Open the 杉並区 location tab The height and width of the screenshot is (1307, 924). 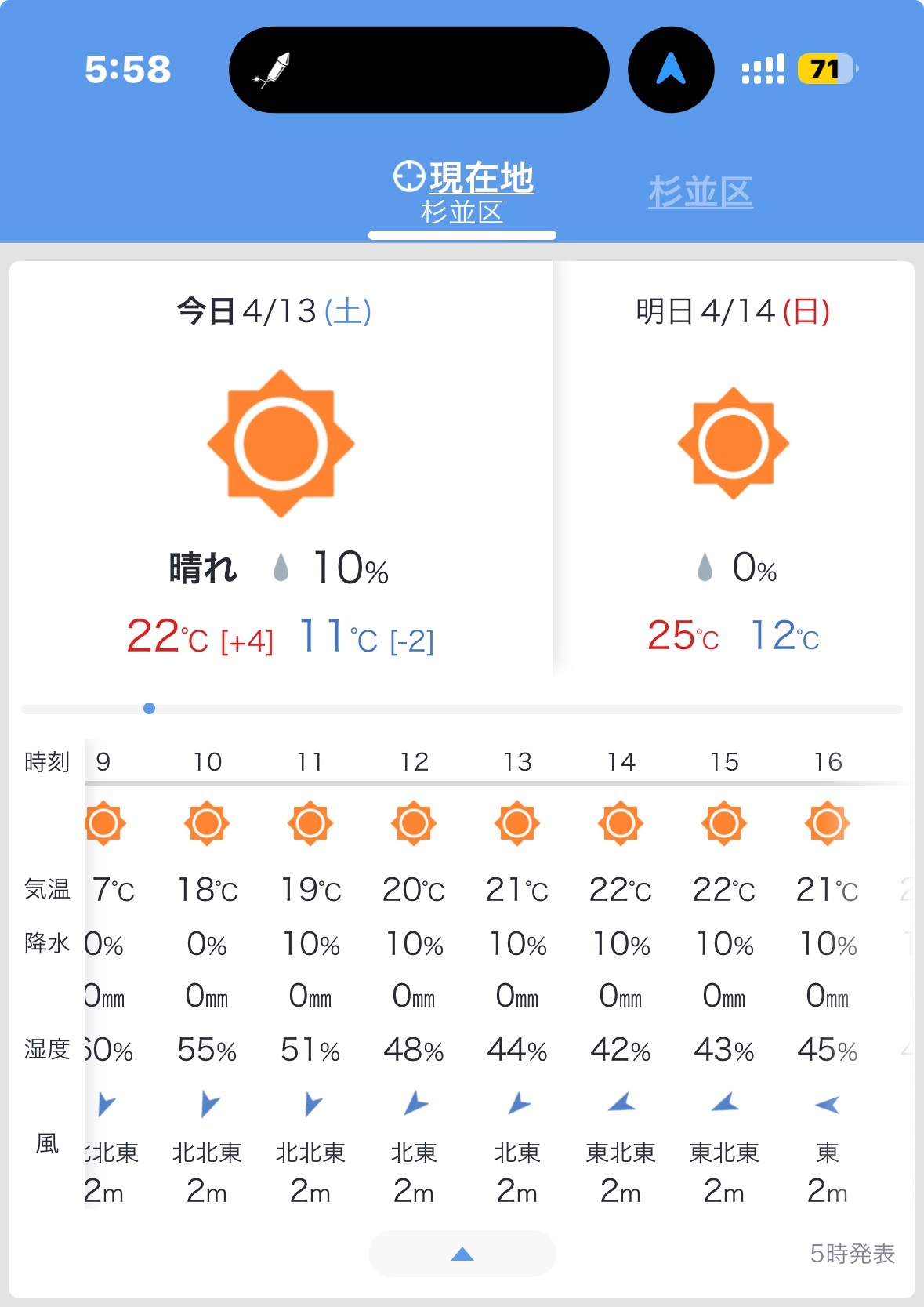(x=701, y=192)
